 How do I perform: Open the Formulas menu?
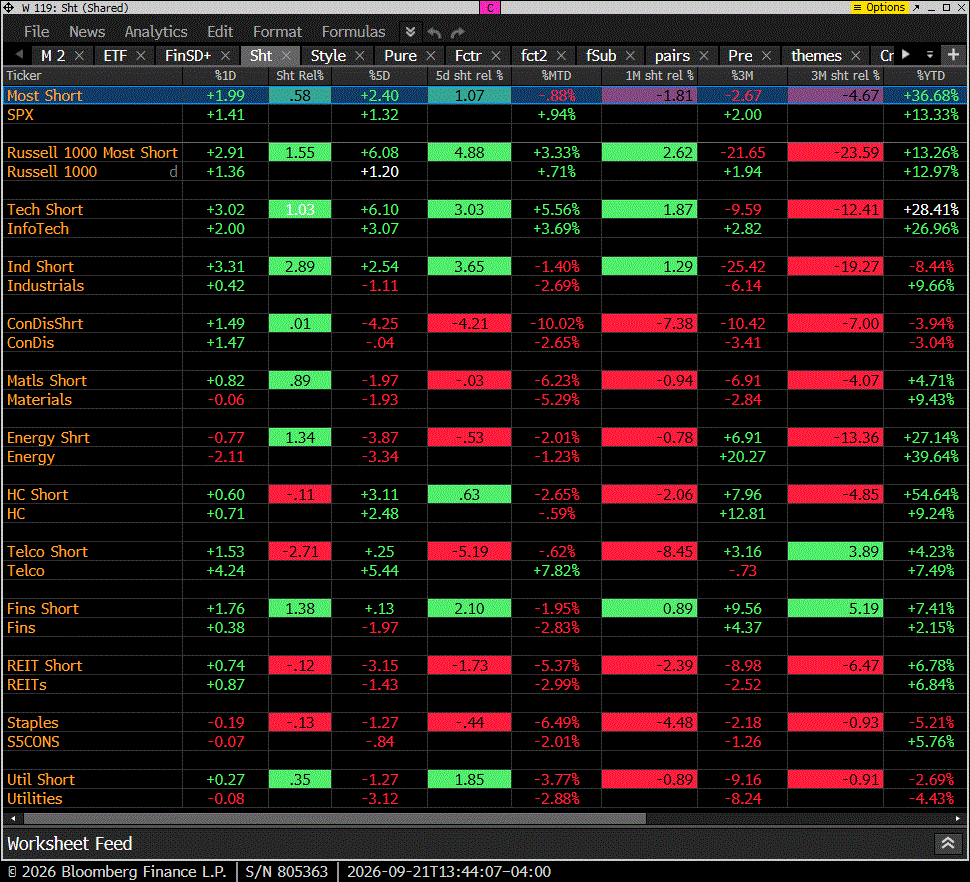[x=353, y=32]
